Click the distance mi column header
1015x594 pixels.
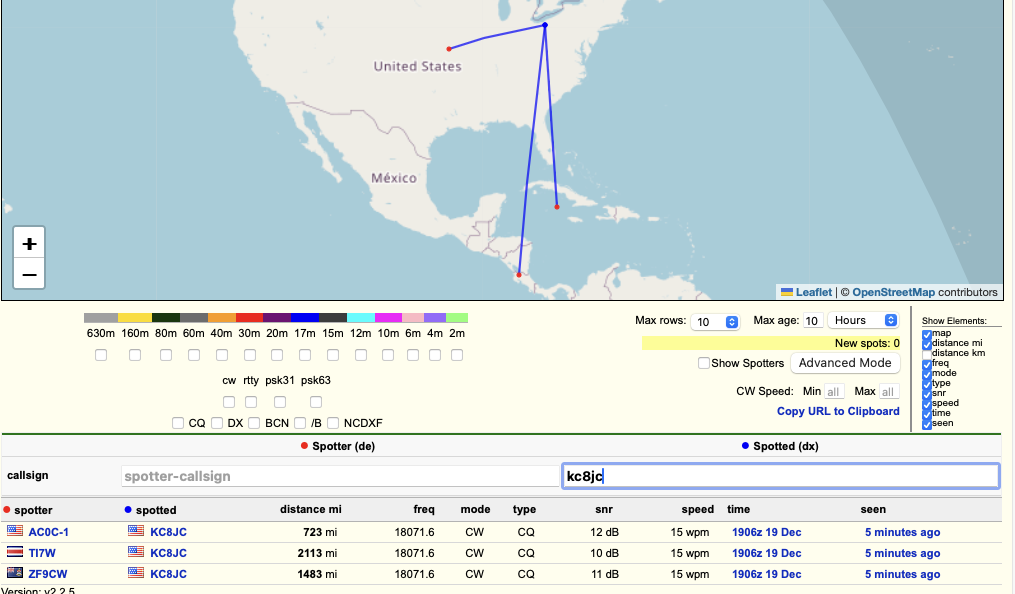click(x=311, y=509)
